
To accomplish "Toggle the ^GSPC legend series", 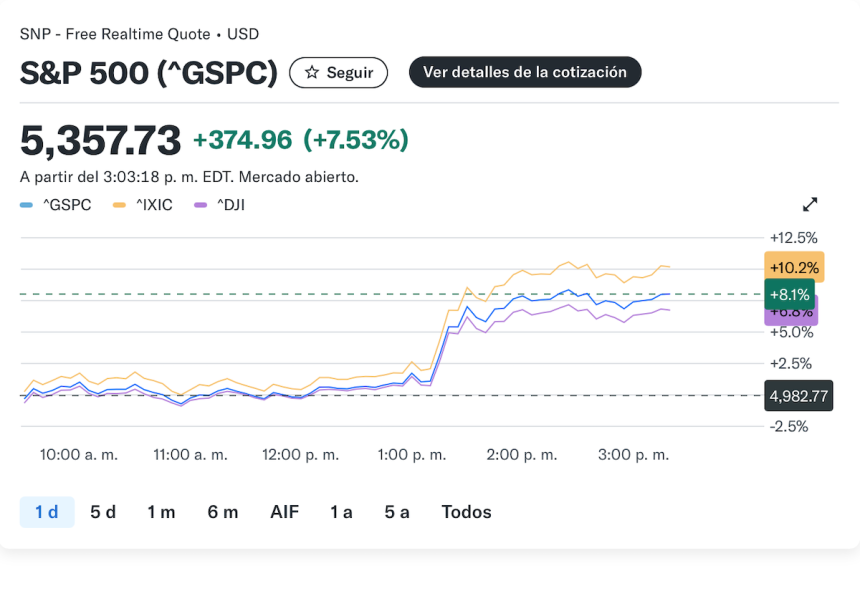I will tap(57, 205).
